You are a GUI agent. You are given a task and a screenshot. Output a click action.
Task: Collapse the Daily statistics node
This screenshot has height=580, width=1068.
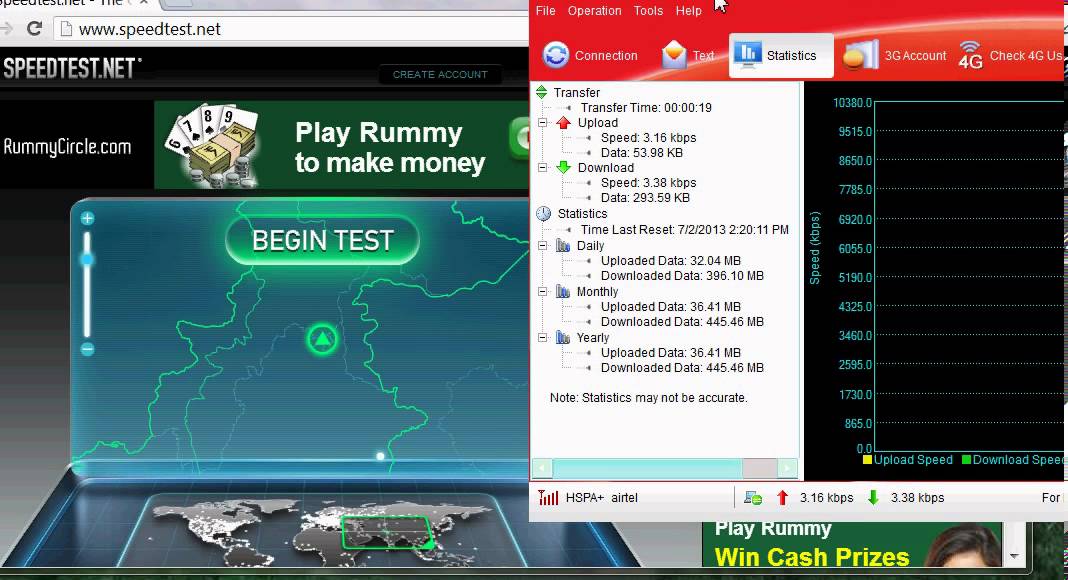(x=543, y=246)
